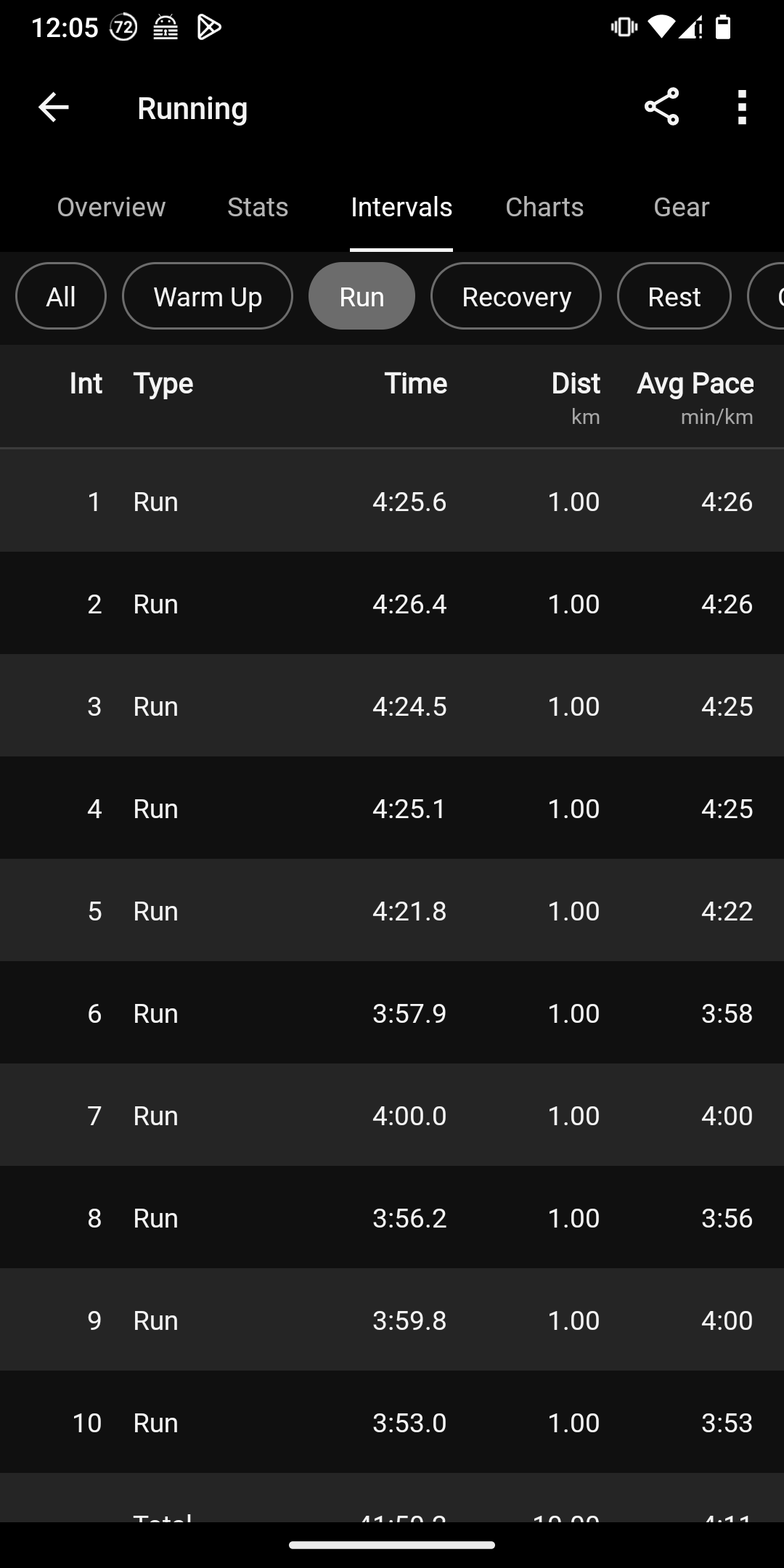Viewport: 784px width, 1568px height.
Task: Tap the back arrow icon
Action: pyautogui.click(x=53, y=107)
